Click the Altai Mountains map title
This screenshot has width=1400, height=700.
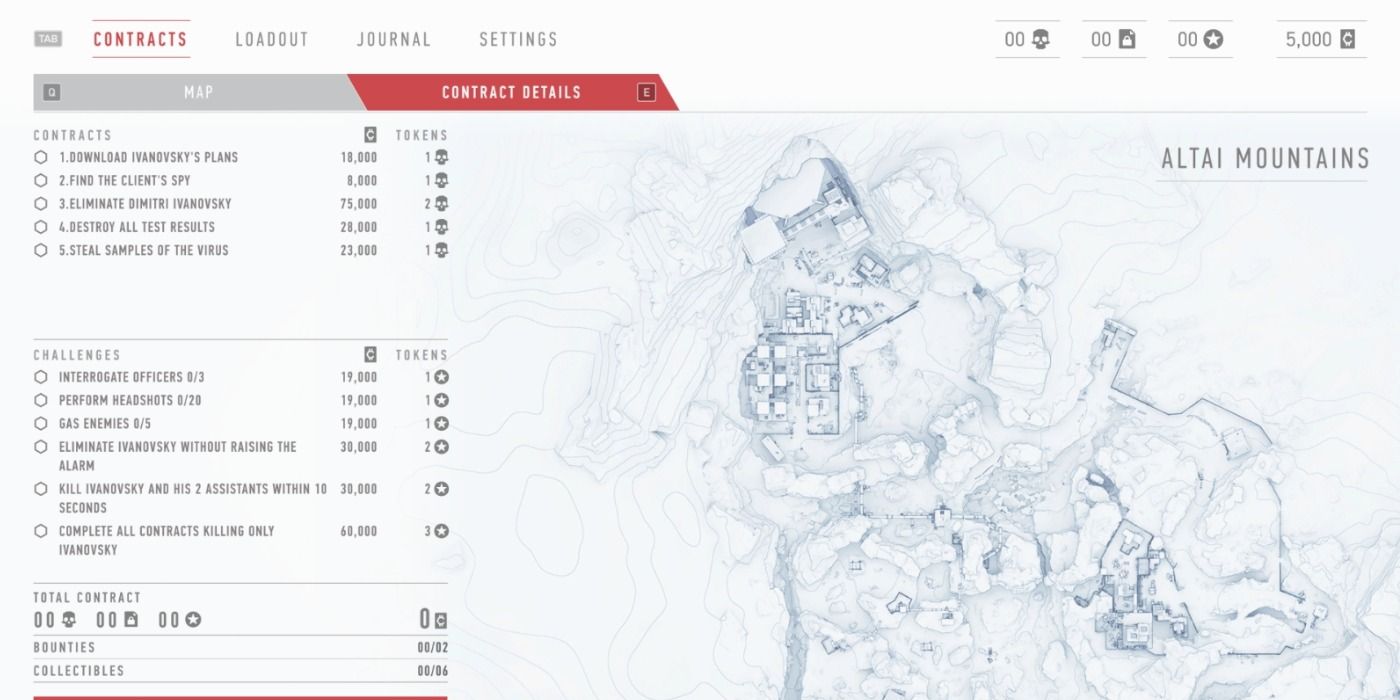(1264, 159)
